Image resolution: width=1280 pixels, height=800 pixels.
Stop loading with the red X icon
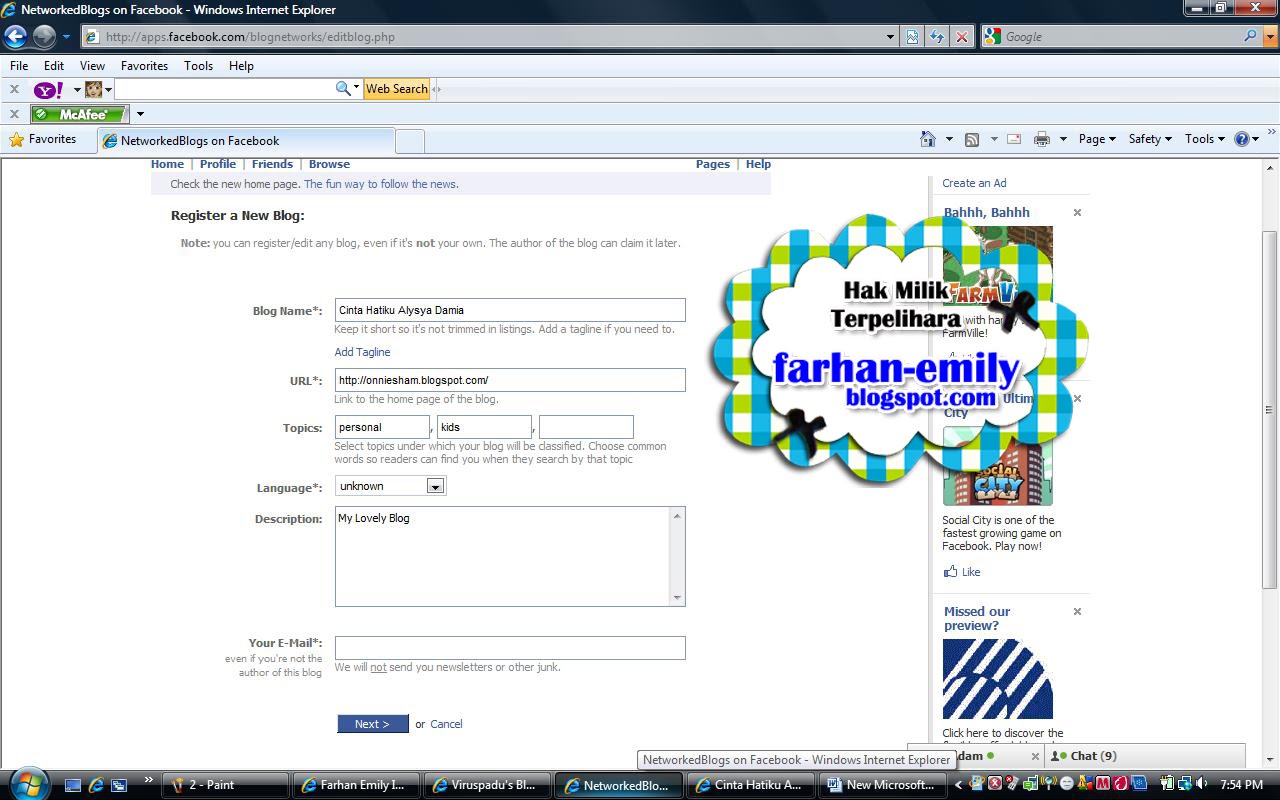pos(962,37)
